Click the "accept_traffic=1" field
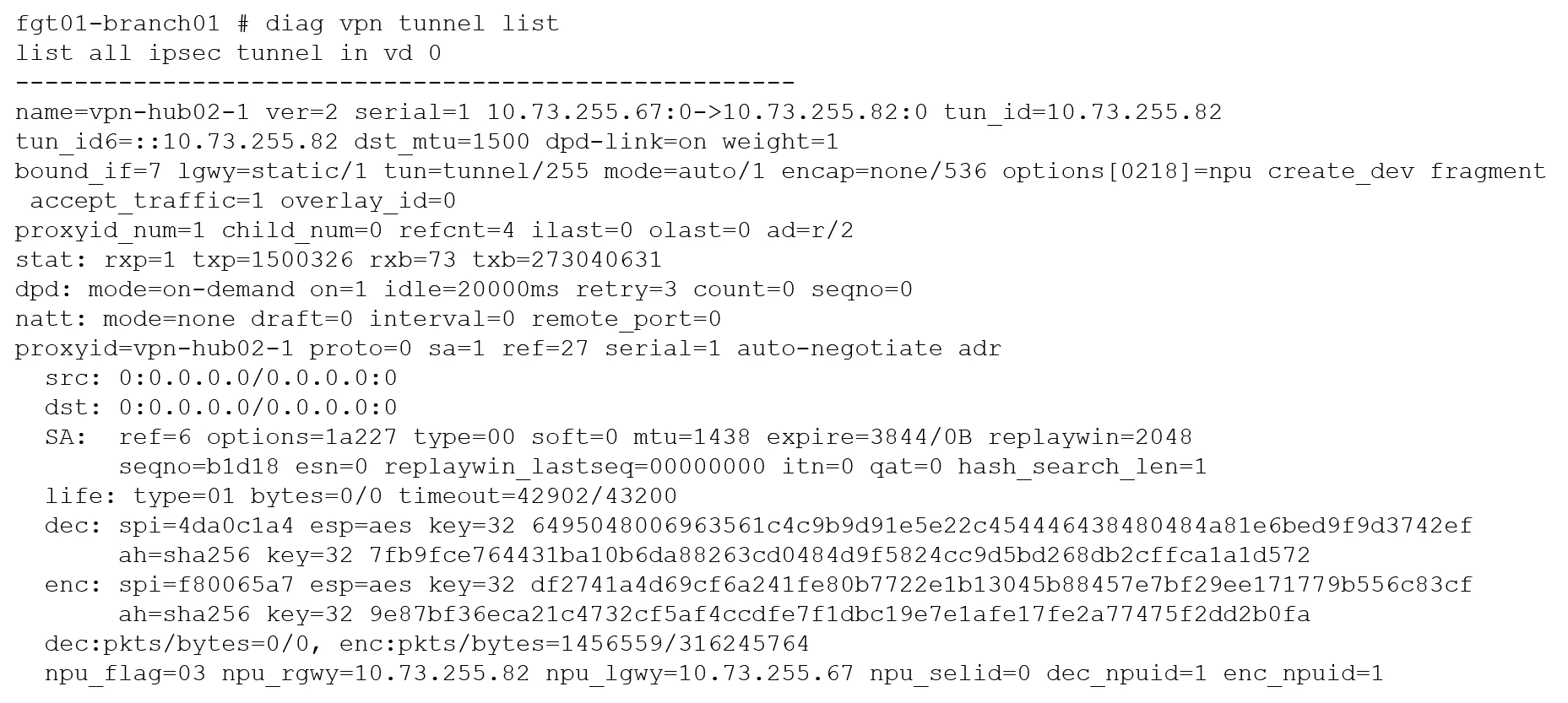The width and height of the screenshot is (1568, 703). (147, 201)
